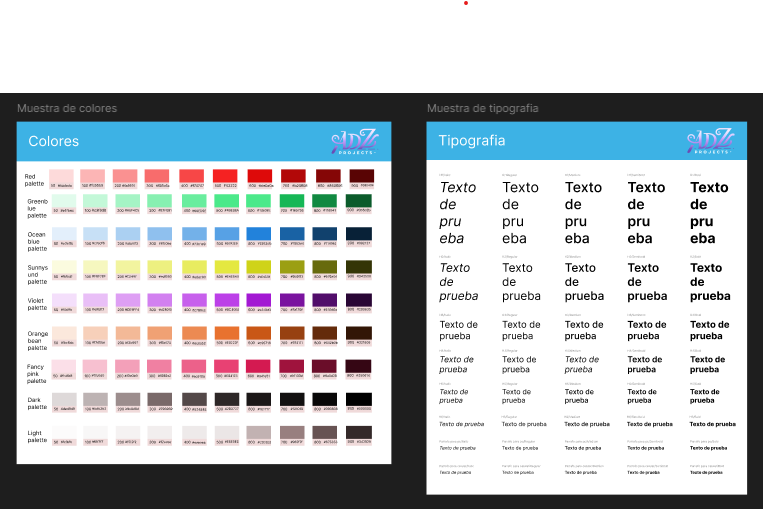
Task: Select the largest bold "Texto de prueba" sample
Action: (x=709, y=212)
